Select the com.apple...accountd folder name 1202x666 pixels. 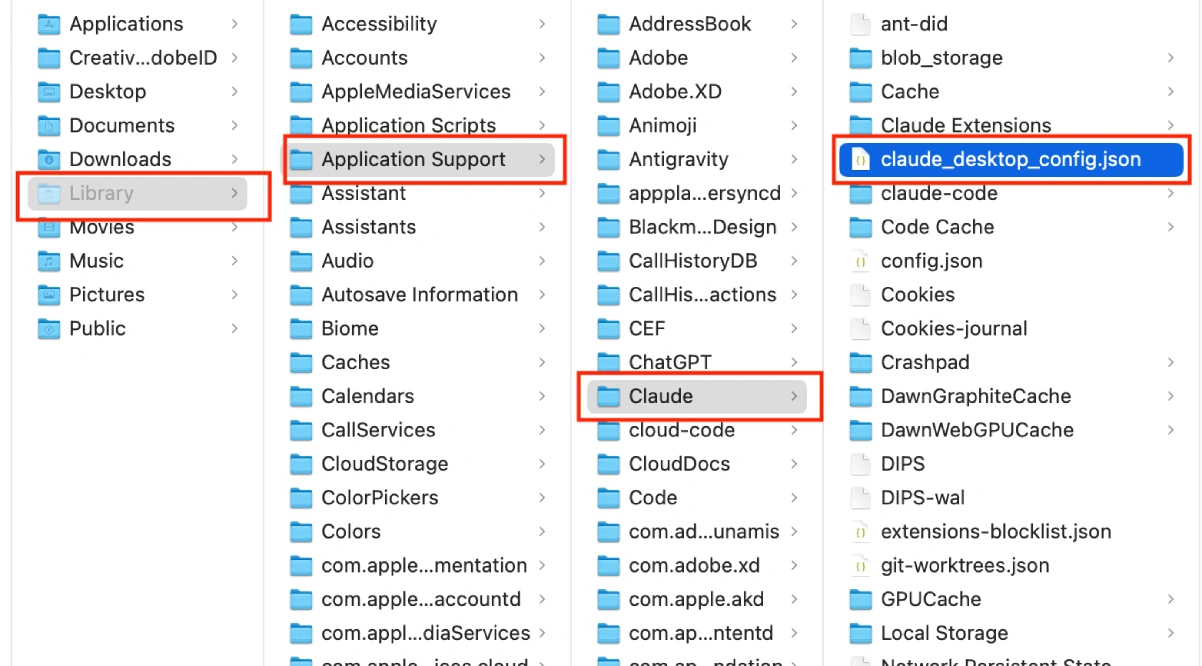coord(421,599)
